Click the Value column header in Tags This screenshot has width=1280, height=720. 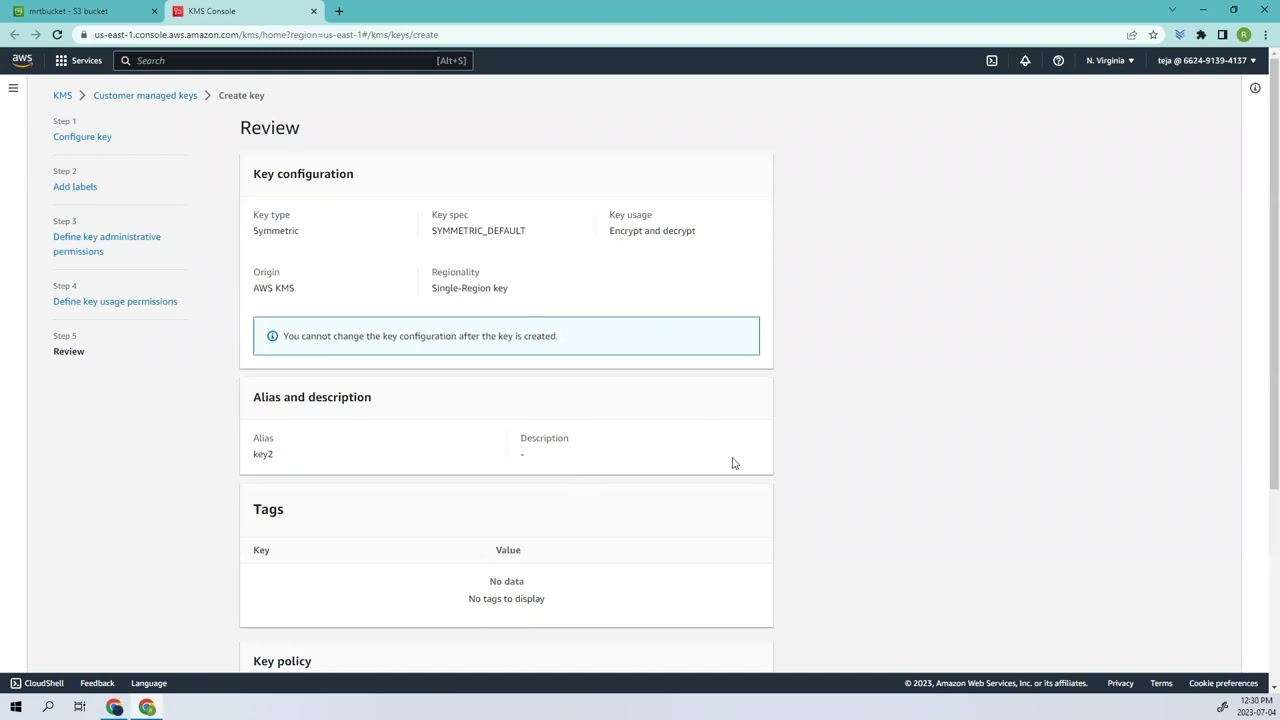508,550
